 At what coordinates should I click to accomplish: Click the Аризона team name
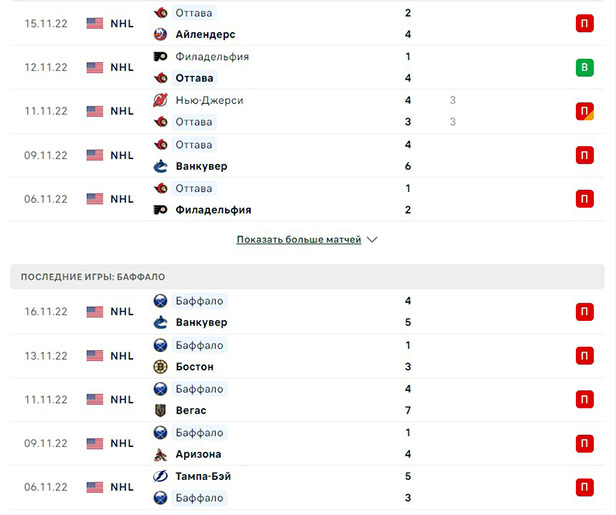[x=198, y=454]
